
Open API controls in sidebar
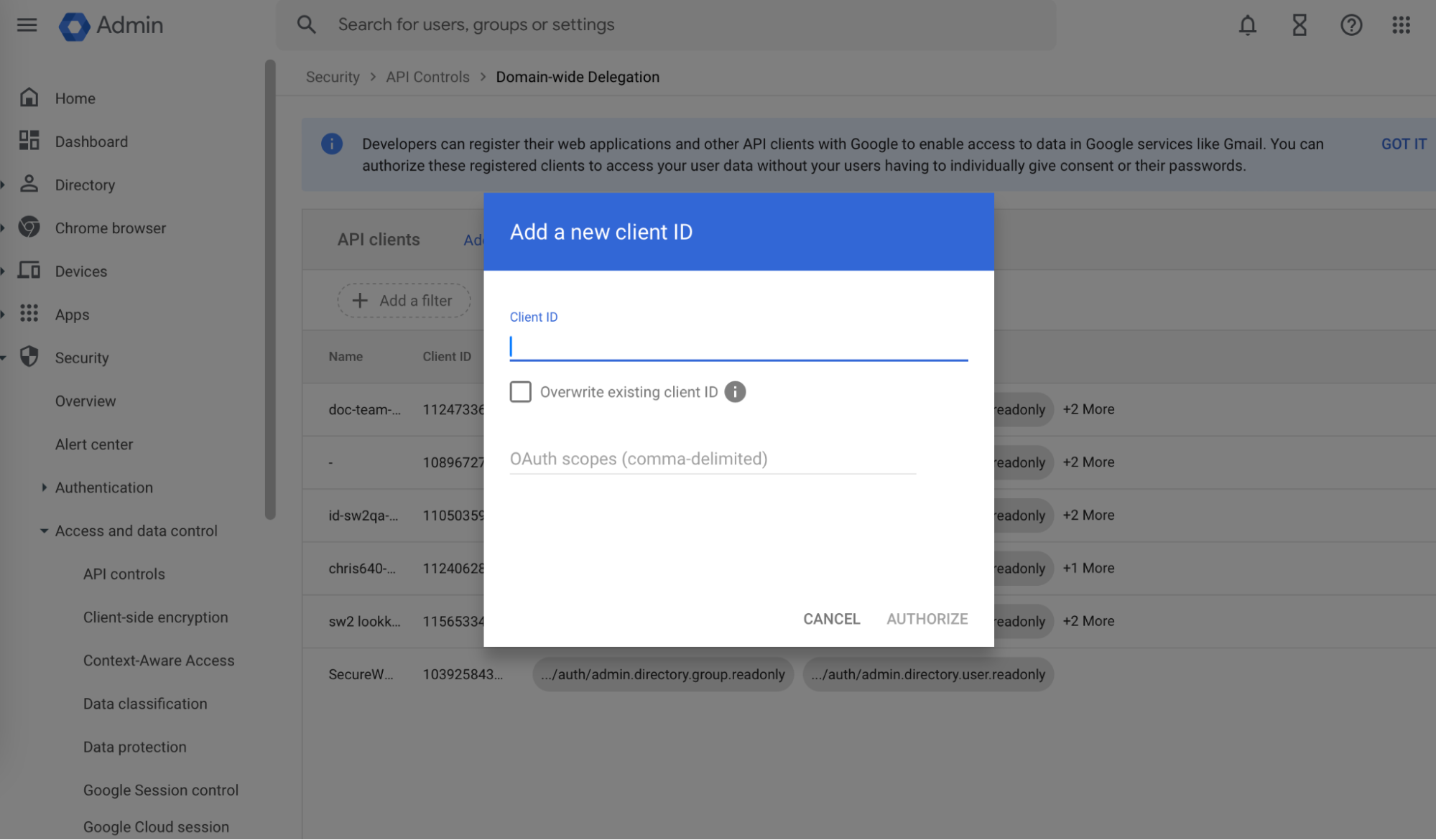coord(124,574)
